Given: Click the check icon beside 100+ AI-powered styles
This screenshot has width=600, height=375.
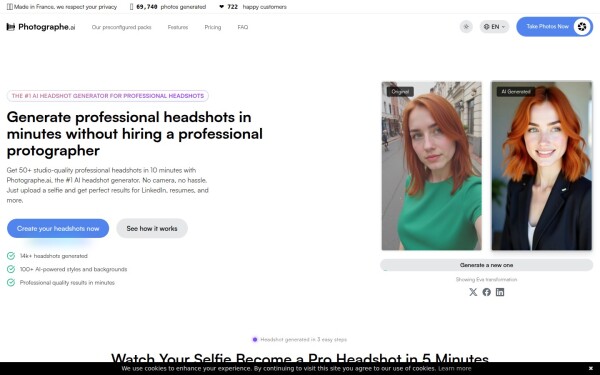Looking at the screenshot, I should coord(11,269).
